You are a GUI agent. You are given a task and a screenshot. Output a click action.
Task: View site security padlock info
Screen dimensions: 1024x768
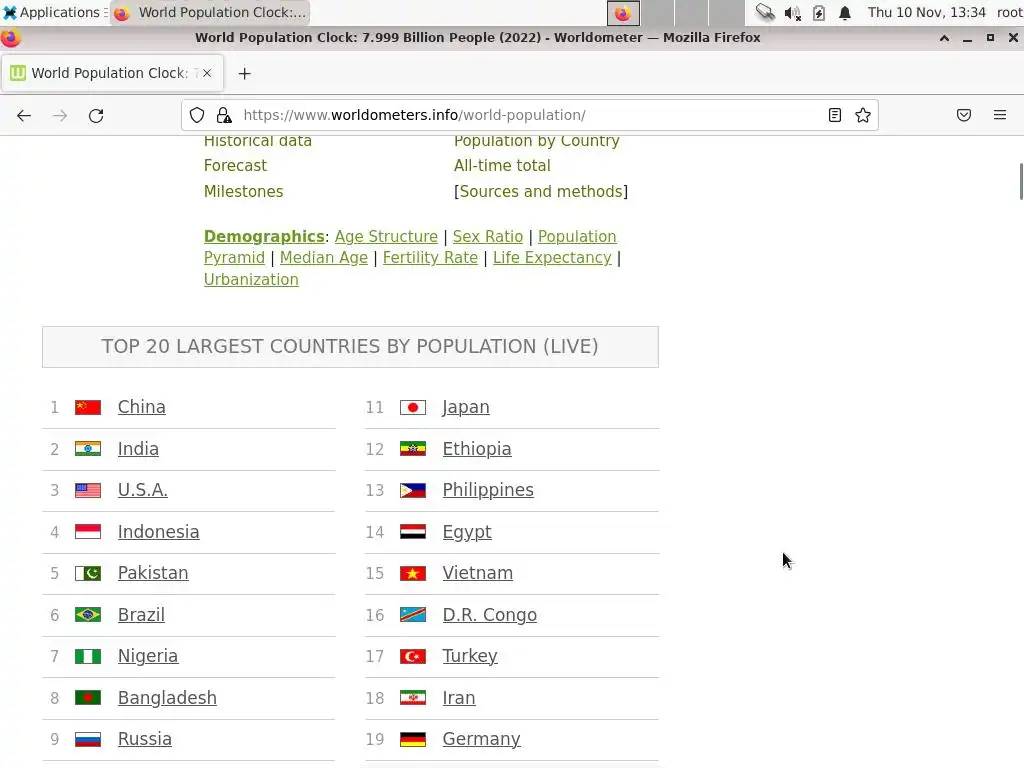point(224,116)
